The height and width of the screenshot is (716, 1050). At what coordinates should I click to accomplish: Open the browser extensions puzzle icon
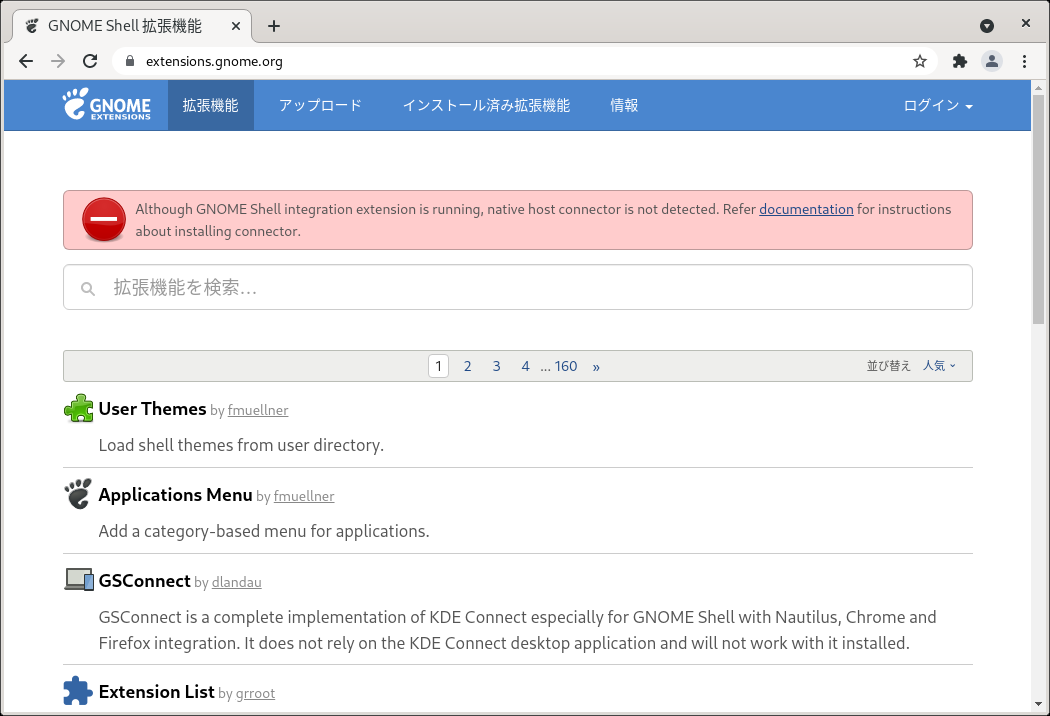click(960, 61)
